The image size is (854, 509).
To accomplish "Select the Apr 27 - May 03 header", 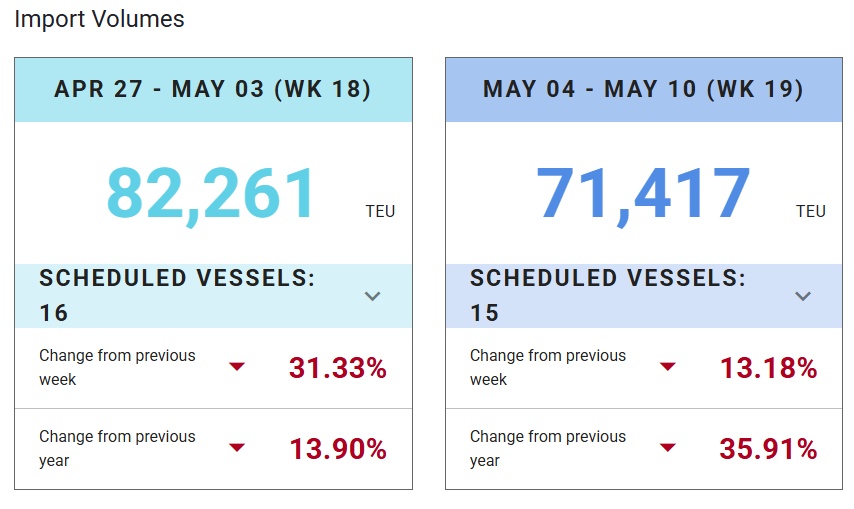I will coord(213,90).
